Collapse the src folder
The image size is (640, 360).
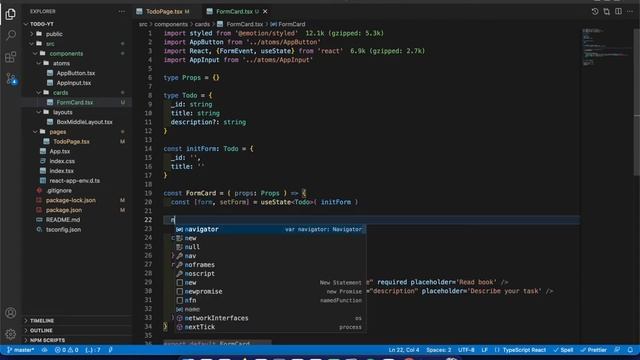pyautogui.click(x=50, y=44)
